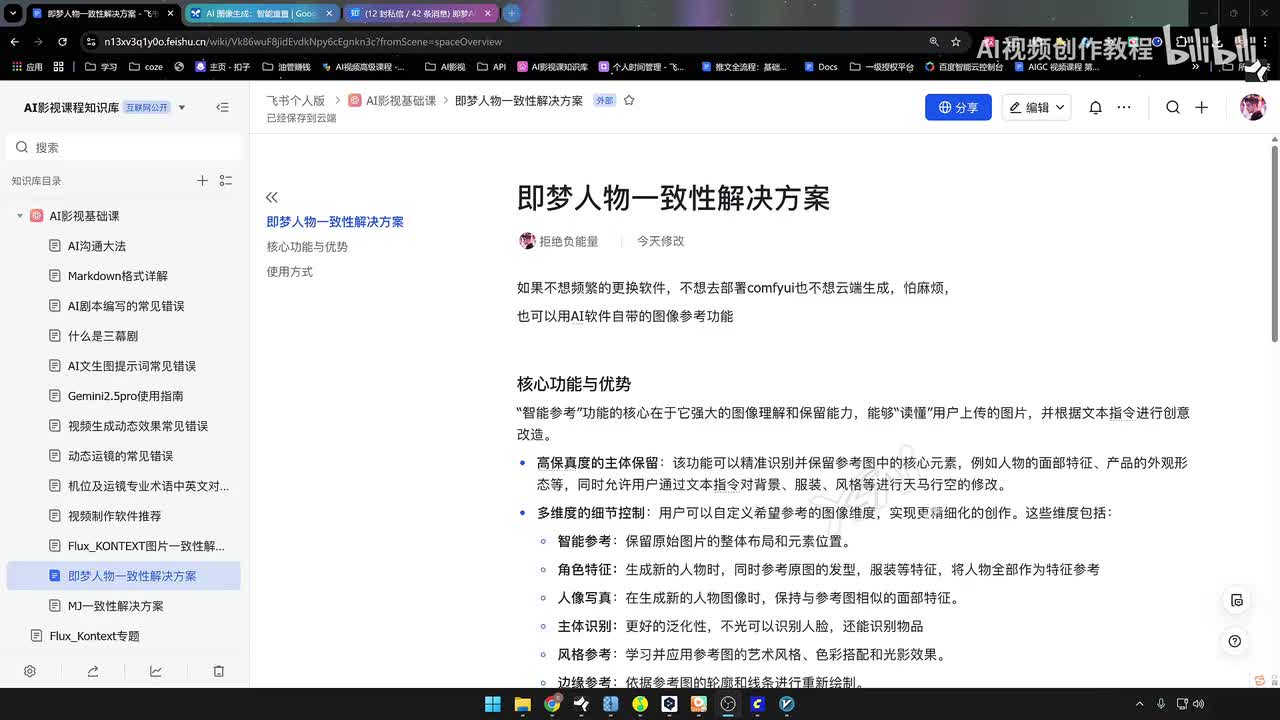The width and height of the screenshot is (1280, 720).
Task: Open the coze bookmark folder
Action: 145,67
